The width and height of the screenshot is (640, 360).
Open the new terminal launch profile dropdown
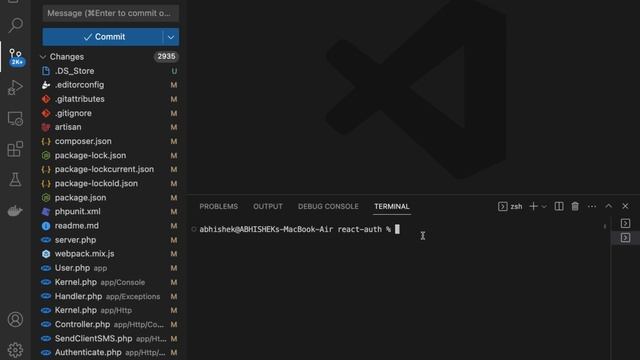[x=544, y=207]
